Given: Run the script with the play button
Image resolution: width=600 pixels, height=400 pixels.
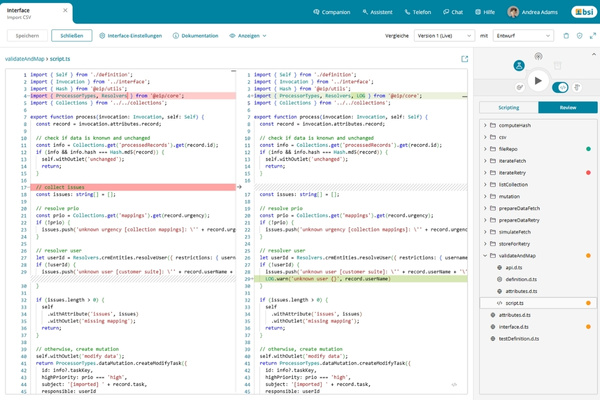Looking at the screenshot, I should [538, 81].
